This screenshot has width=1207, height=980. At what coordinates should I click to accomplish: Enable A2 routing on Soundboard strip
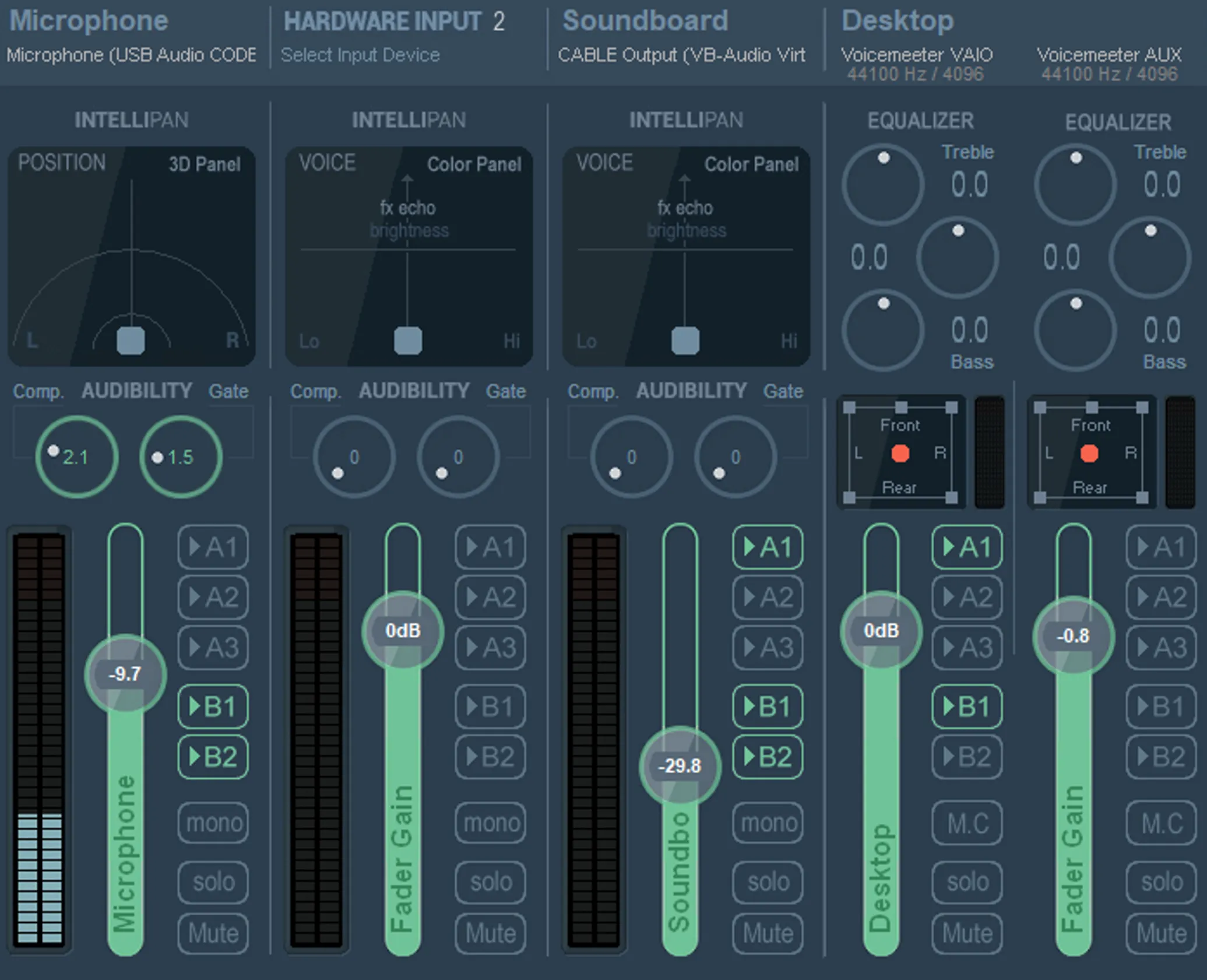tap(768, 597)
